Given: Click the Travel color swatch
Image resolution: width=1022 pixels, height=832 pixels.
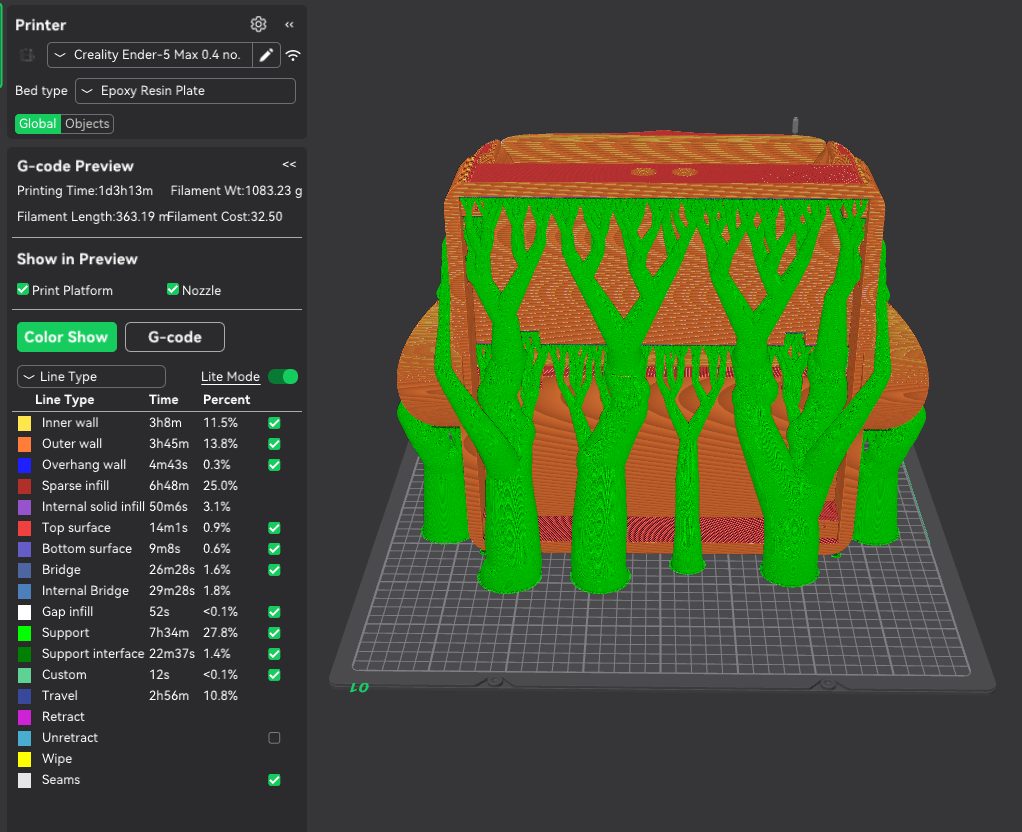Looking at the screenshot, I should [24, 696].
